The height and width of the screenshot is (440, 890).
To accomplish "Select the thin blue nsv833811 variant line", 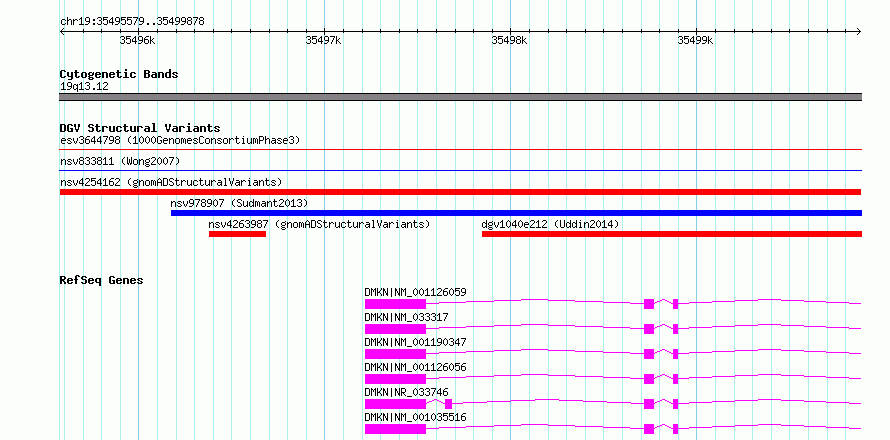I will [461, 170].
